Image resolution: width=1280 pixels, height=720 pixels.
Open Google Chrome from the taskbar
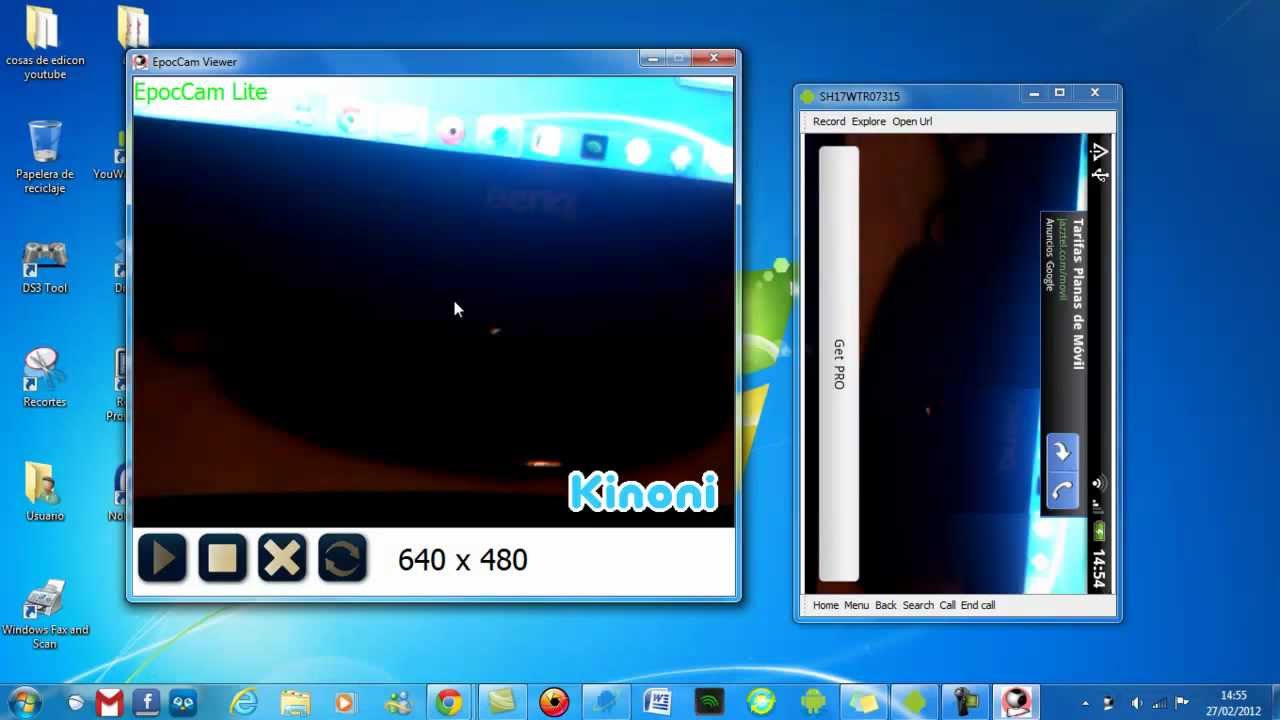449,703
